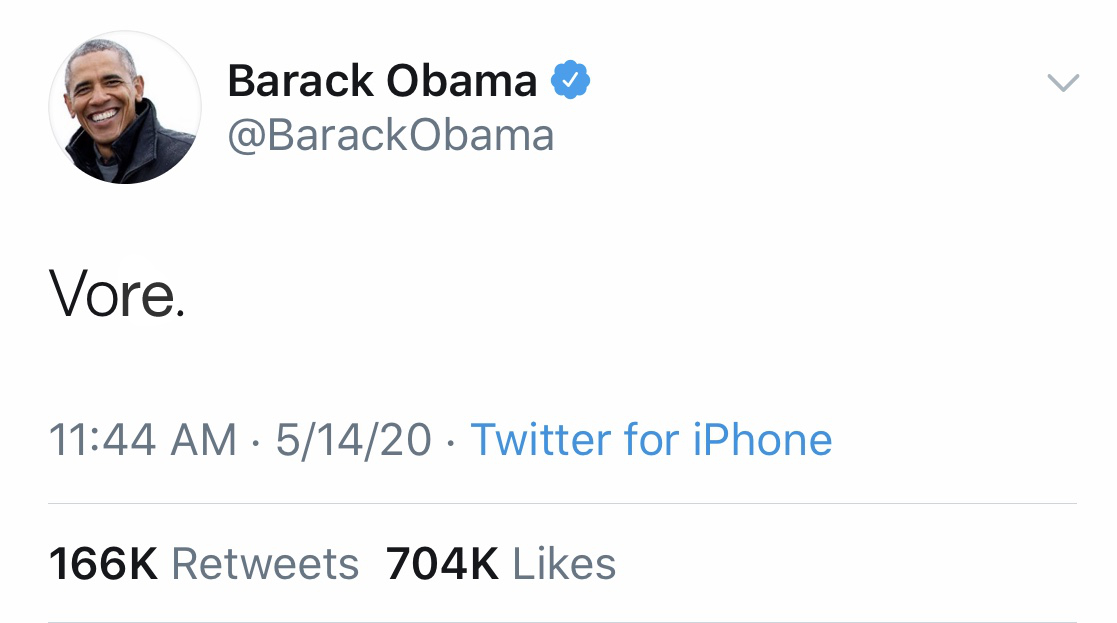1117x623 pixels.
Task: View the 166K retweet count number
Action: point(102,564)
